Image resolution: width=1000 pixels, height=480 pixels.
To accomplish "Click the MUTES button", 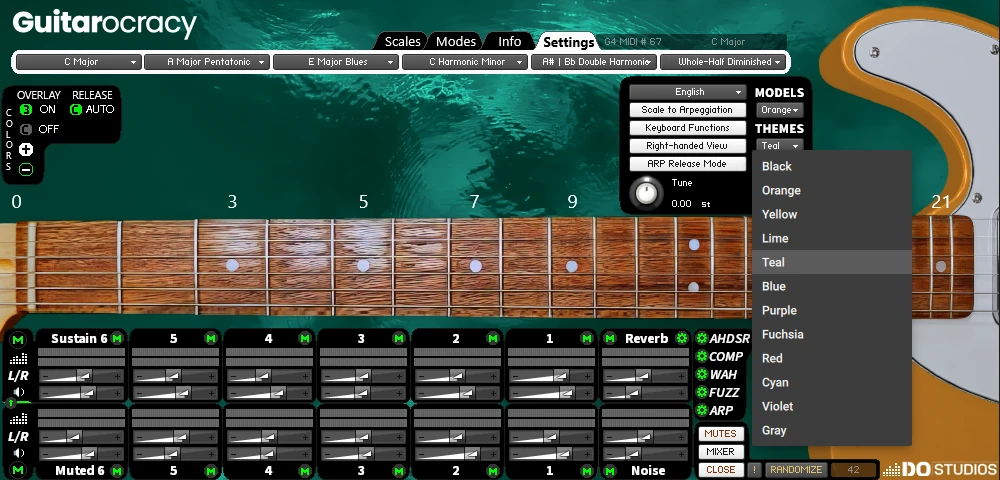I will [720, 433].
